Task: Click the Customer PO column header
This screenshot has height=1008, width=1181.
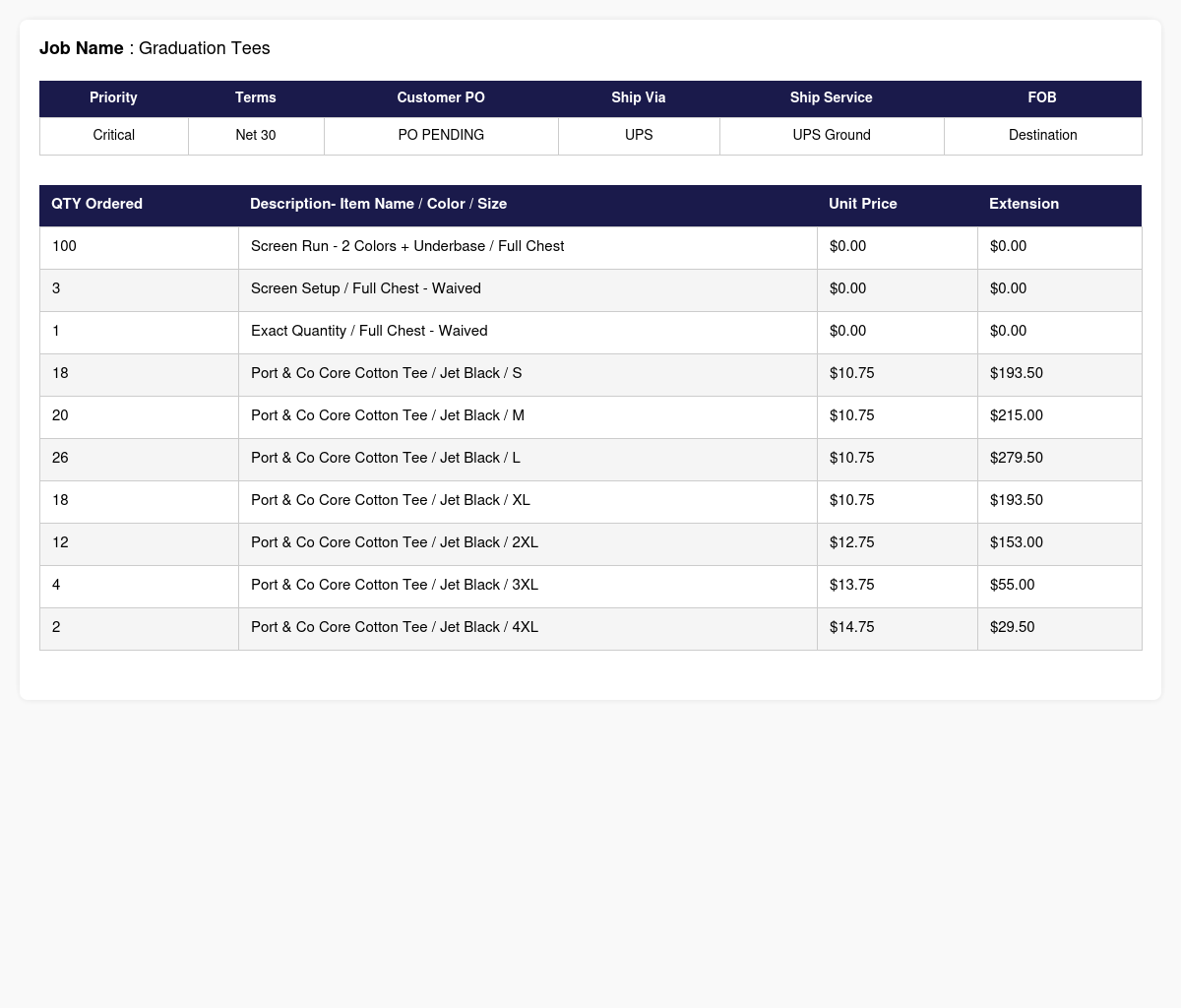Action: pos(441,97)
